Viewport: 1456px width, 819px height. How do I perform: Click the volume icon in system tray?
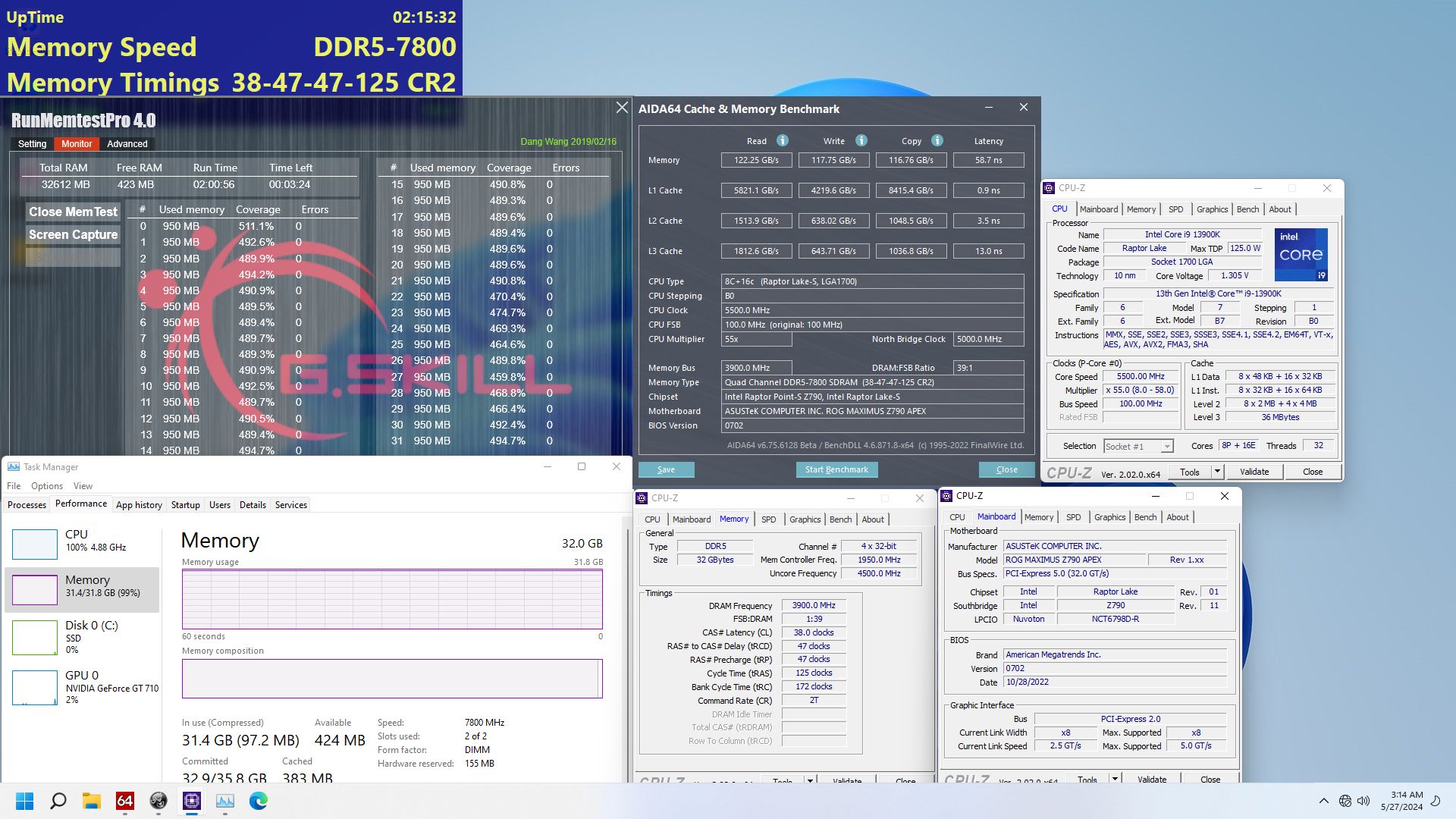point(1364,801)
